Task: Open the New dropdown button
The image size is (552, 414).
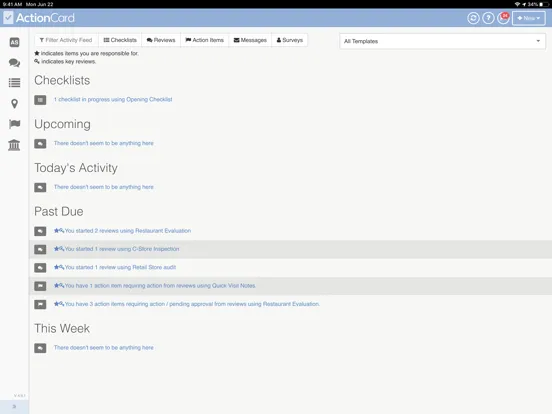Action: click(x=528, y=18)
